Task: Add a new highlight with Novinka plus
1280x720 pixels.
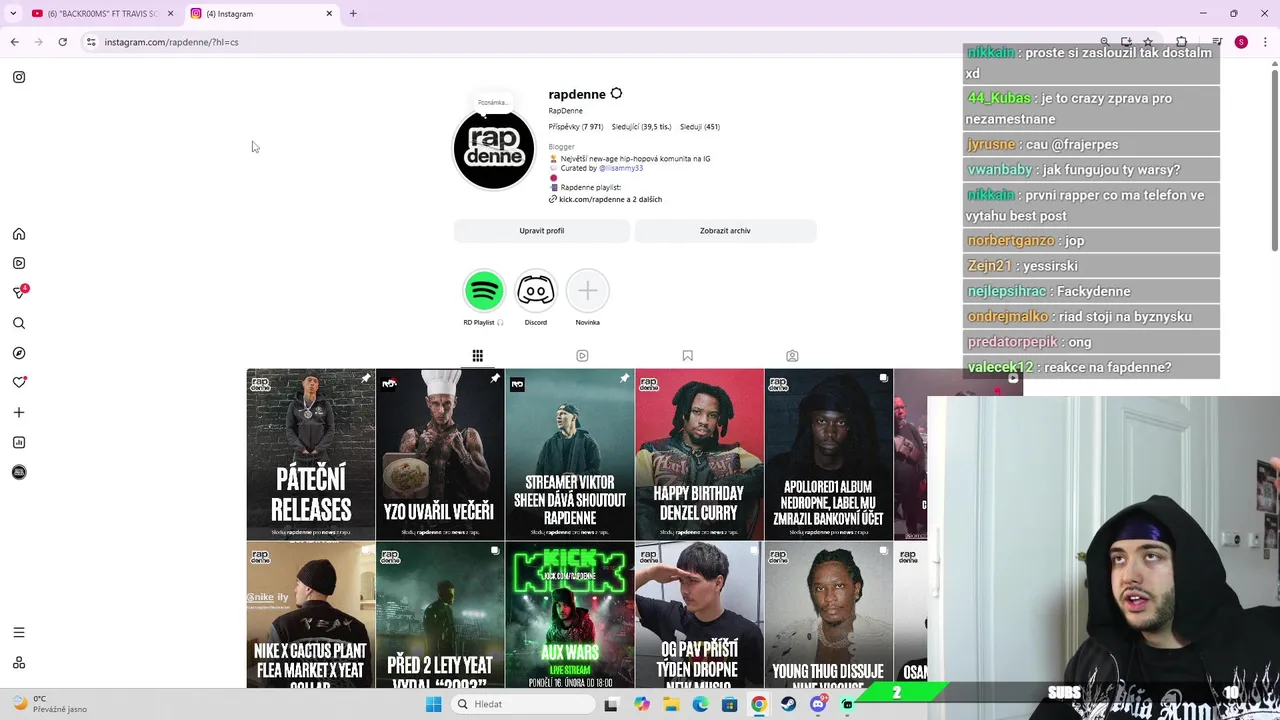Action: tap(588, 291)
